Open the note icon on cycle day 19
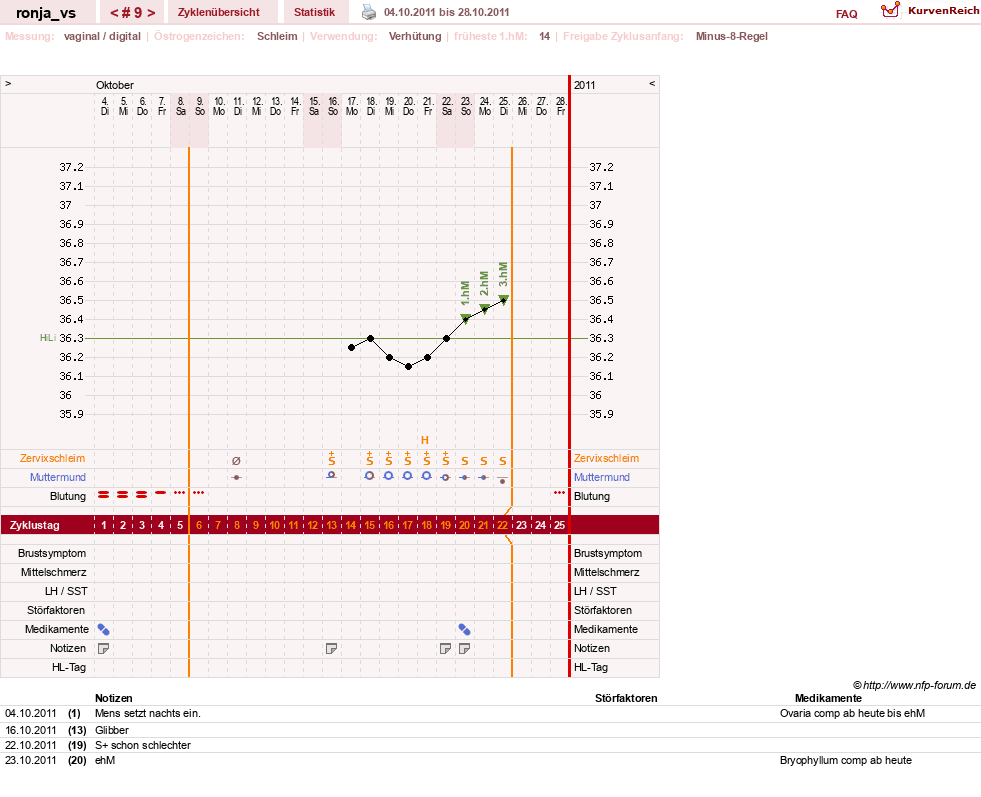The height and width of the screenshot is (797, 981). click(445, 649)
